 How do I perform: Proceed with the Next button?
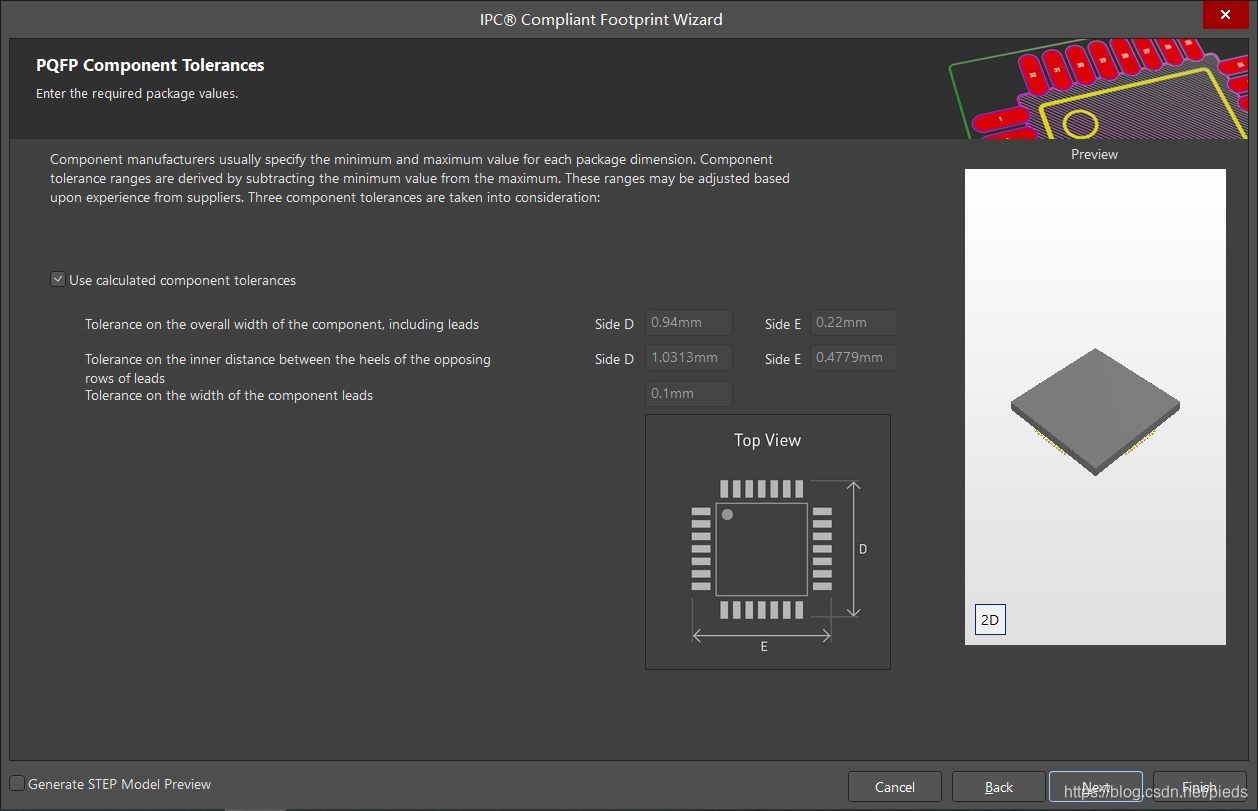click(1095, 787)
